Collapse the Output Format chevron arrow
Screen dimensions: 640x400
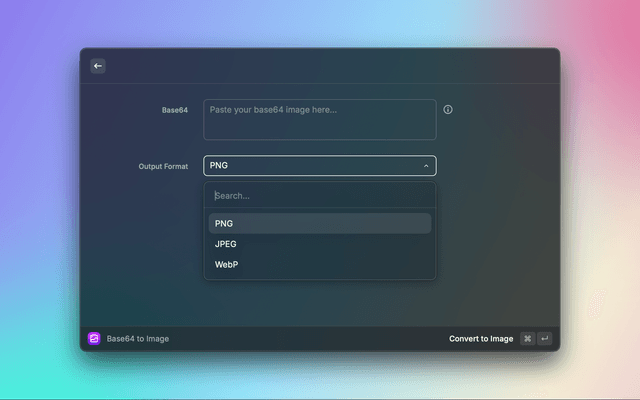(x=426, y=166)
